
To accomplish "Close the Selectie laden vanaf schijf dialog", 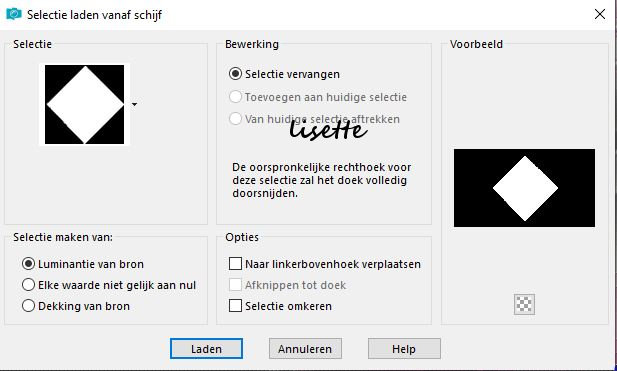I will [x=600, y=15].
